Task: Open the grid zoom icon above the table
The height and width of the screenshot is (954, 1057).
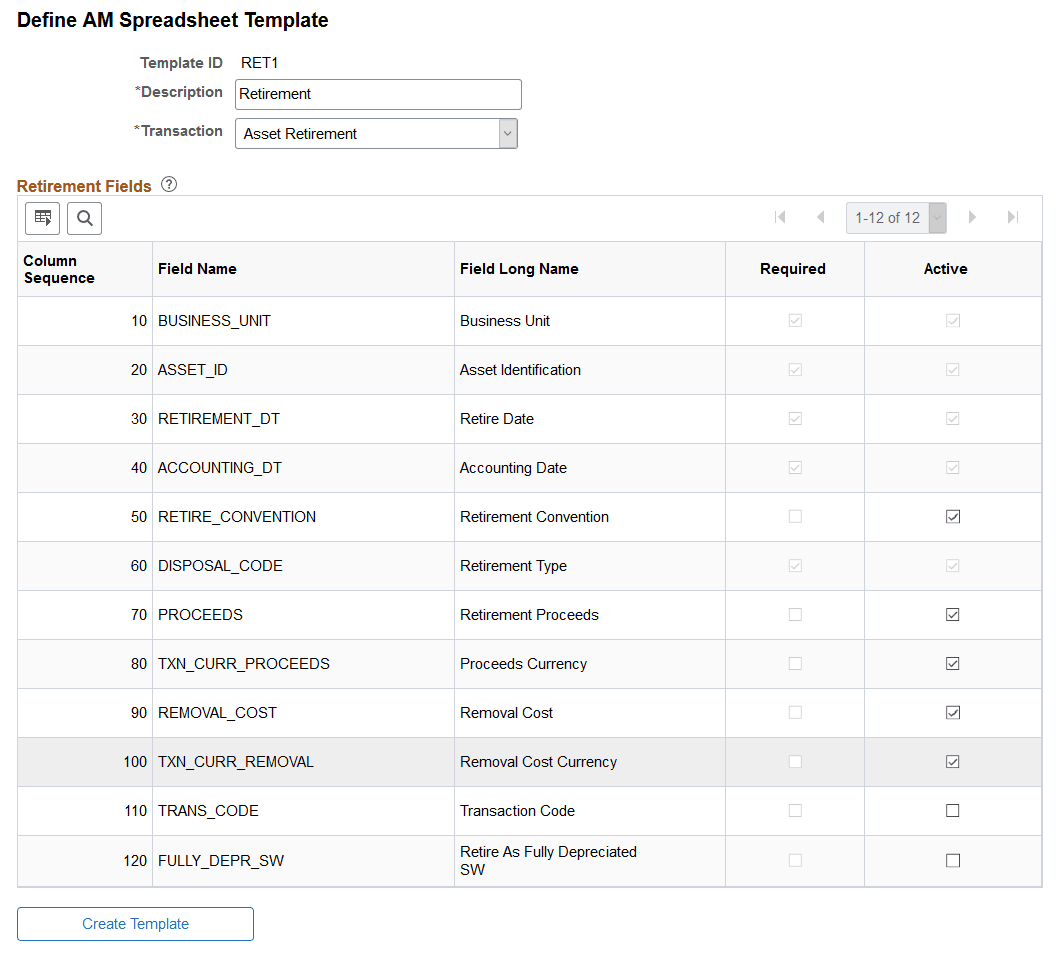Action: pos(42,218)
